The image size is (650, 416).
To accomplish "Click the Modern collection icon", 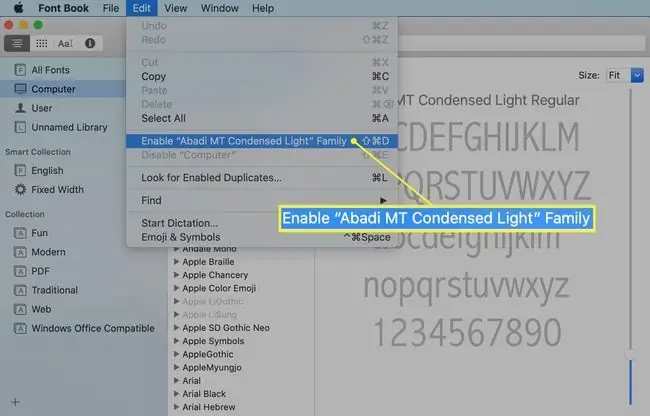I will [x=20, y=252].
